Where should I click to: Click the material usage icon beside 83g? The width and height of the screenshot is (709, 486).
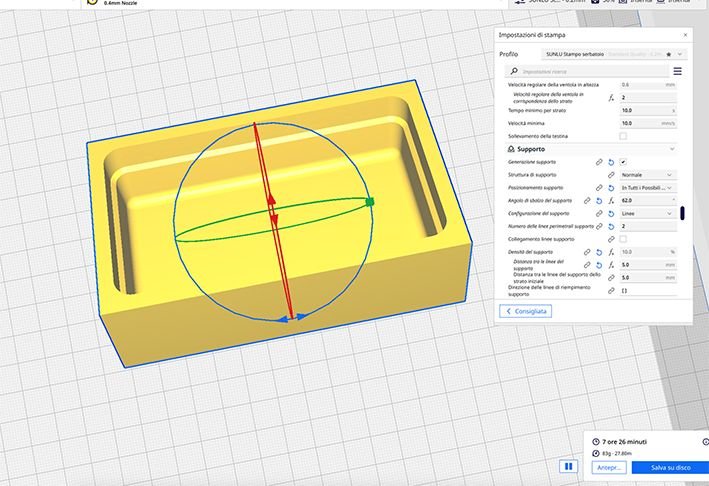coord(596,453)
